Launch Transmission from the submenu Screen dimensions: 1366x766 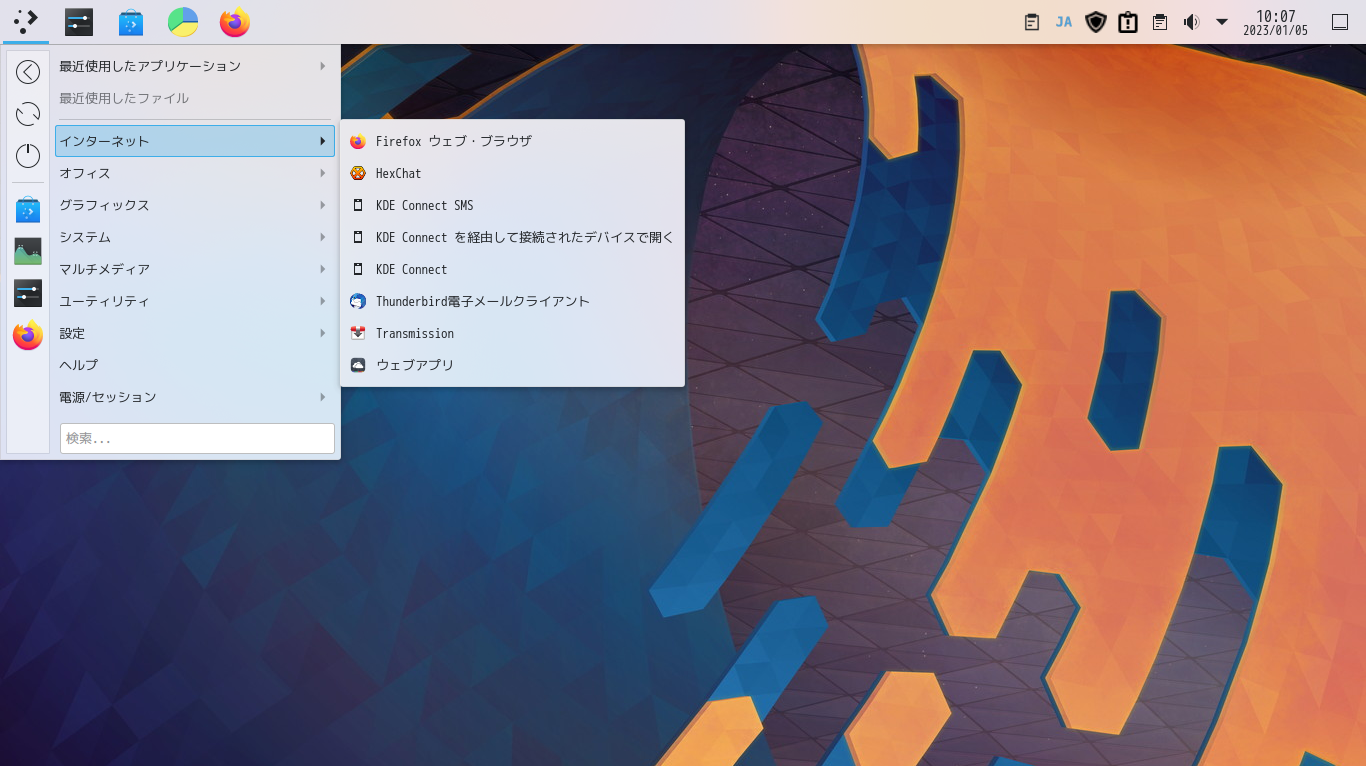(512, 333)
